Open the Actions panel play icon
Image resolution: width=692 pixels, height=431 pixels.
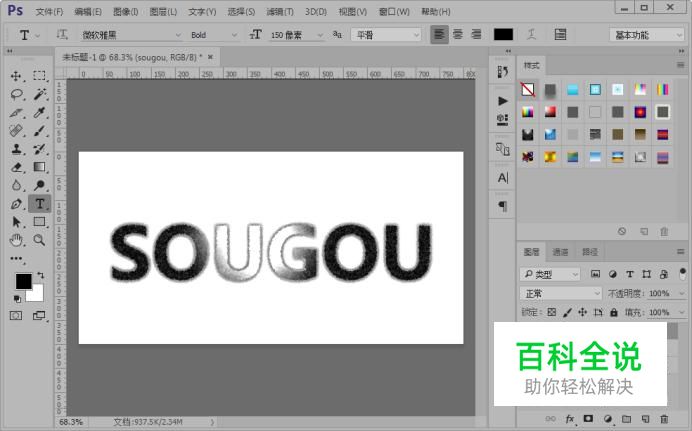tap(502, 101)
